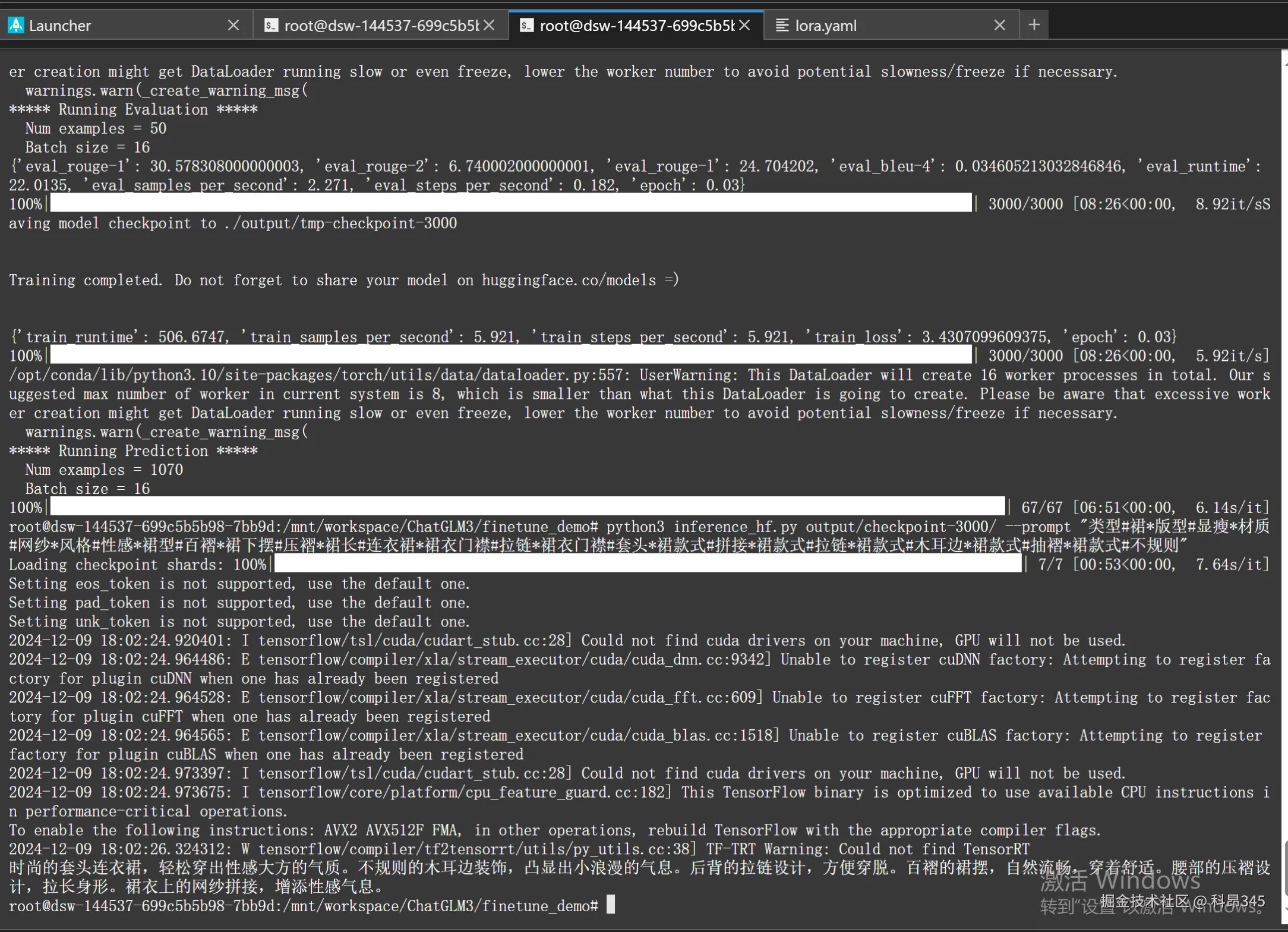Close the lora.yaml tab
1288x932 pixels.
click(1000, 25)
